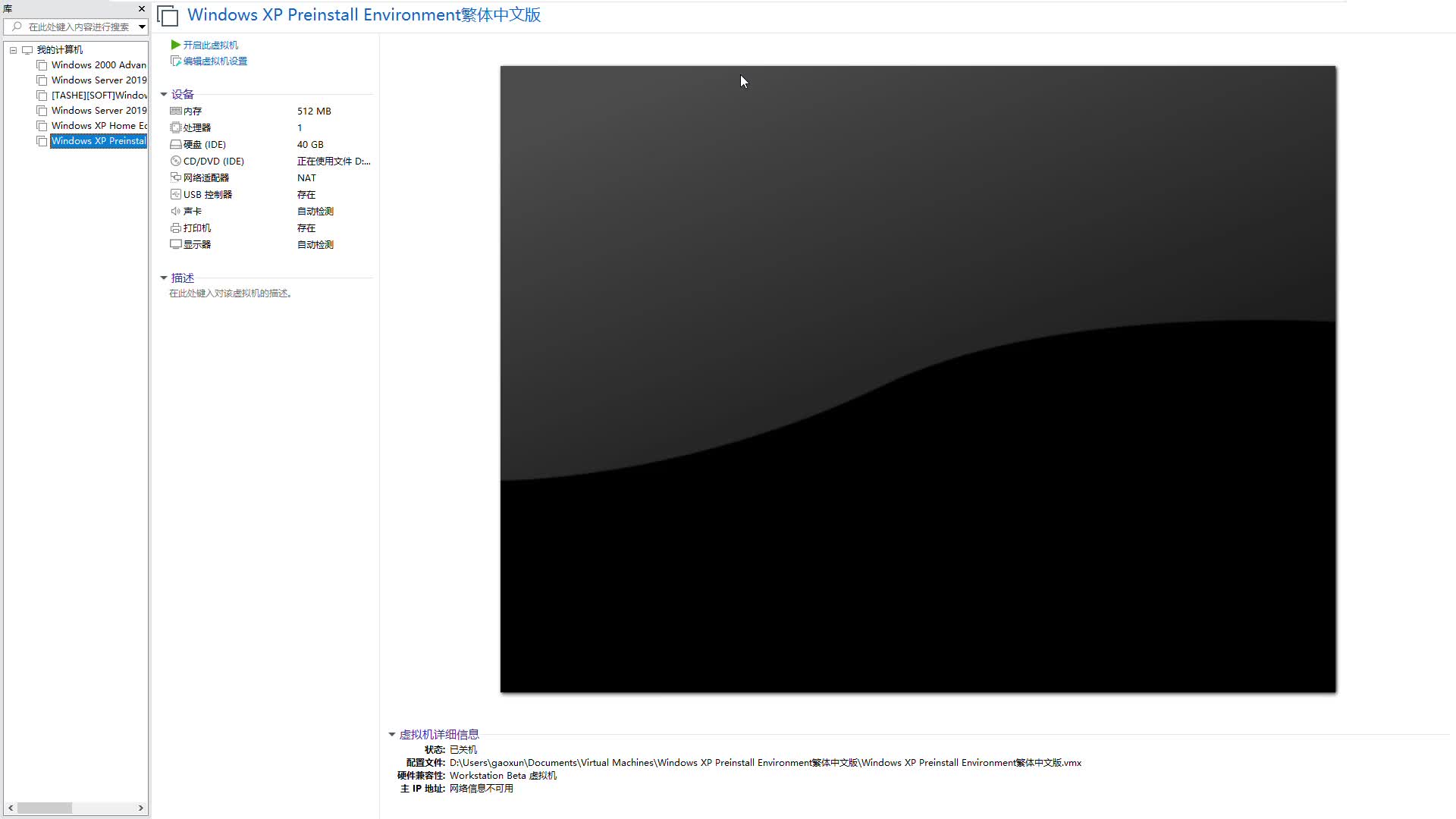The width and height of the screenshot is (1456, 819).
Task: Select the 网络适配器 NAT device
Action: 205,177
